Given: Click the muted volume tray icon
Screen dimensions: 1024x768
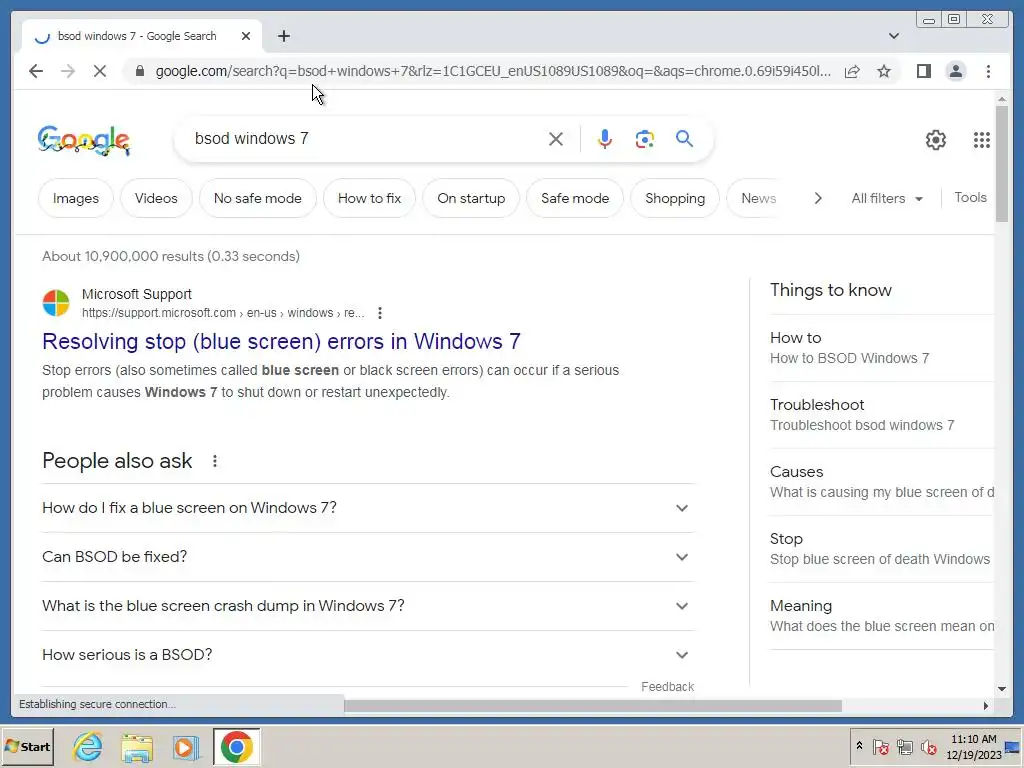Looking at the screenshot, I should click(x=928, y=746).
